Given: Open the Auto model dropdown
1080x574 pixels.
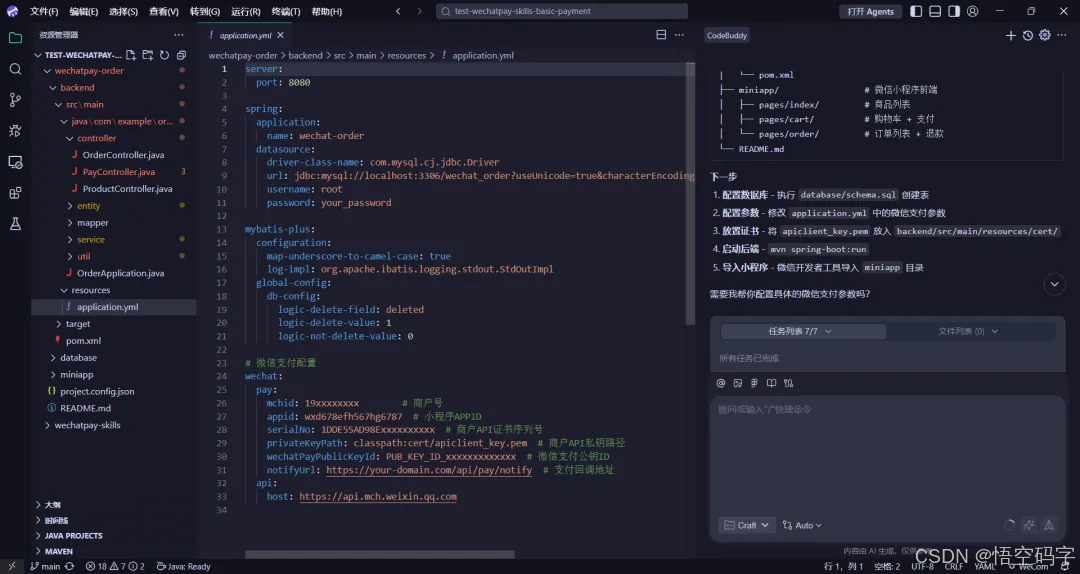Looking at the screenshot, I should [802, 525].
